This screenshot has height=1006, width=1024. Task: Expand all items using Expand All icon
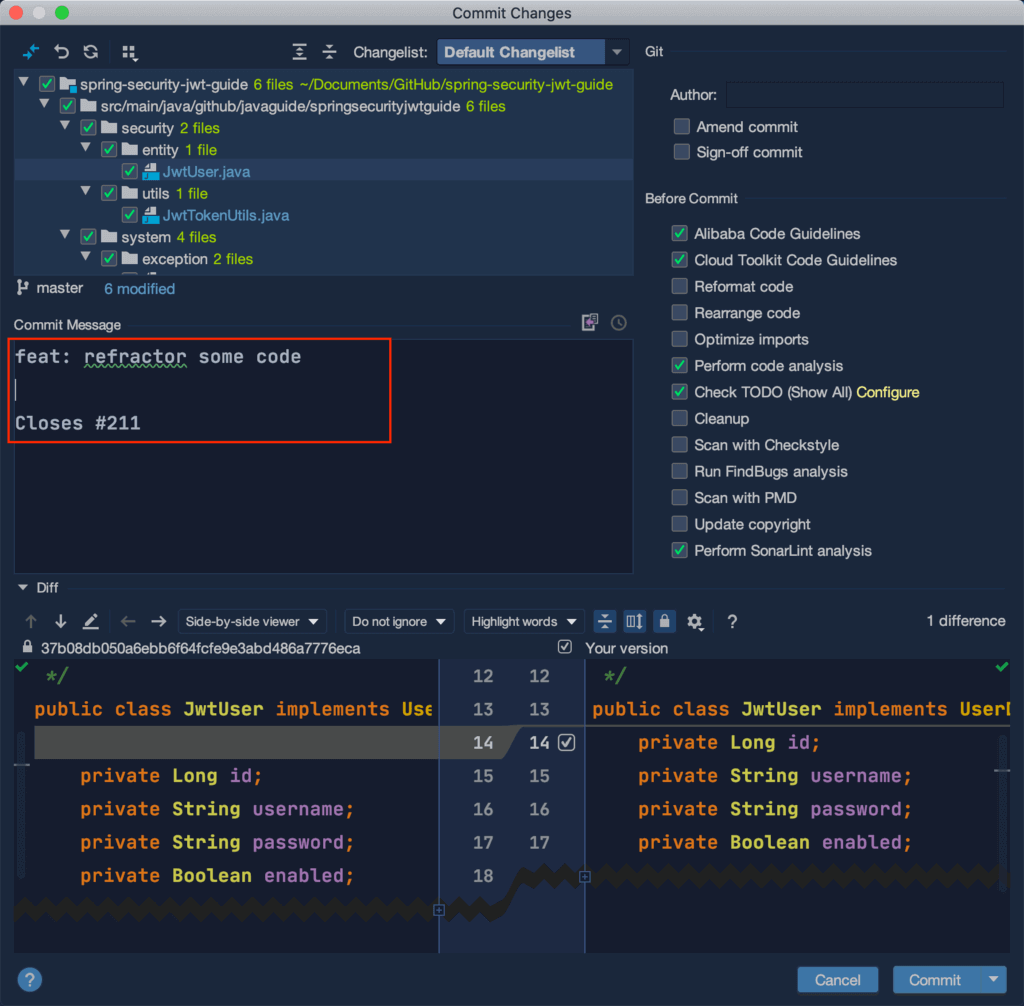[x=300, y=51]
